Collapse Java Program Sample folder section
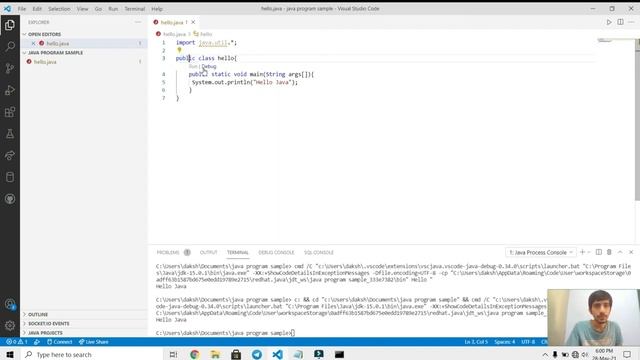Viewport: 640px width, 360px height. [55, 53]
